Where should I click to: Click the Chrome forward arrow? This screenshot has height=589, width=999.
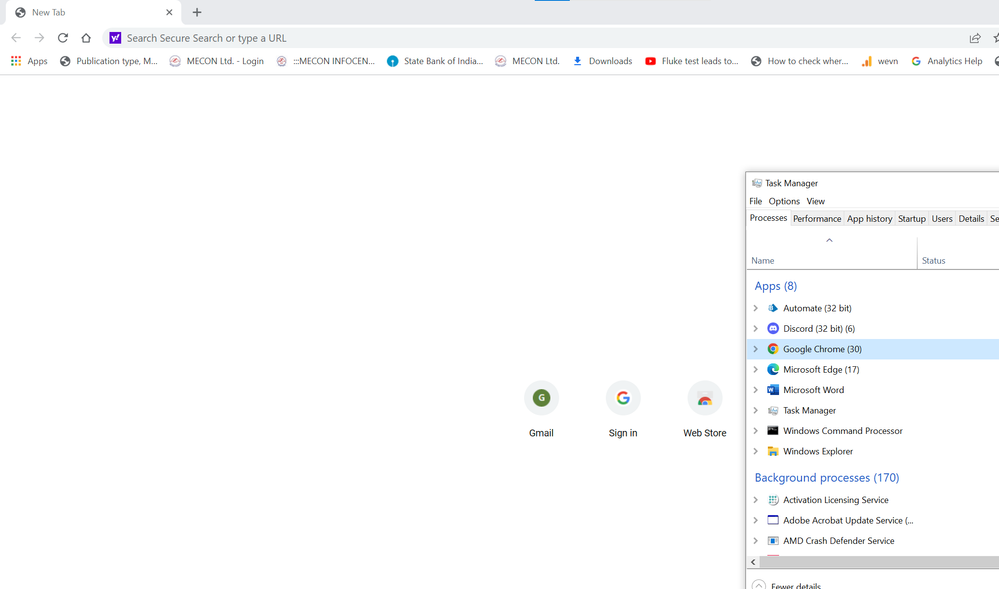coord(40,38)
